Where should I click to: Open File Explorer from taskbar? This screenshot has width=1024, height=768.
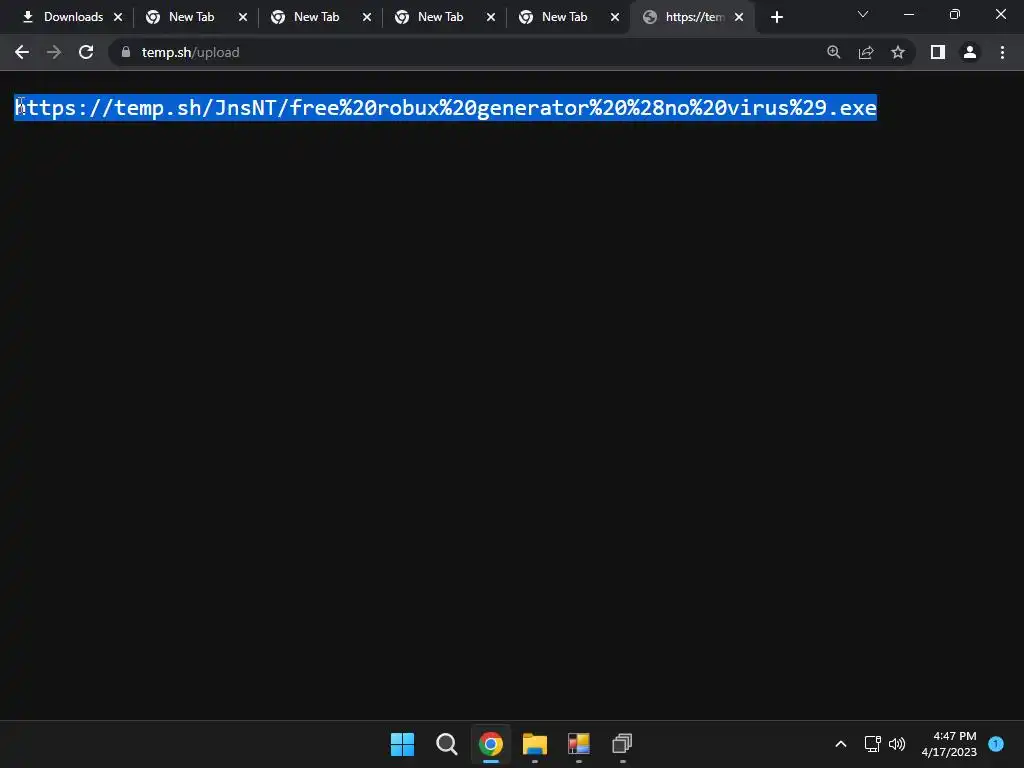(535, 744)
